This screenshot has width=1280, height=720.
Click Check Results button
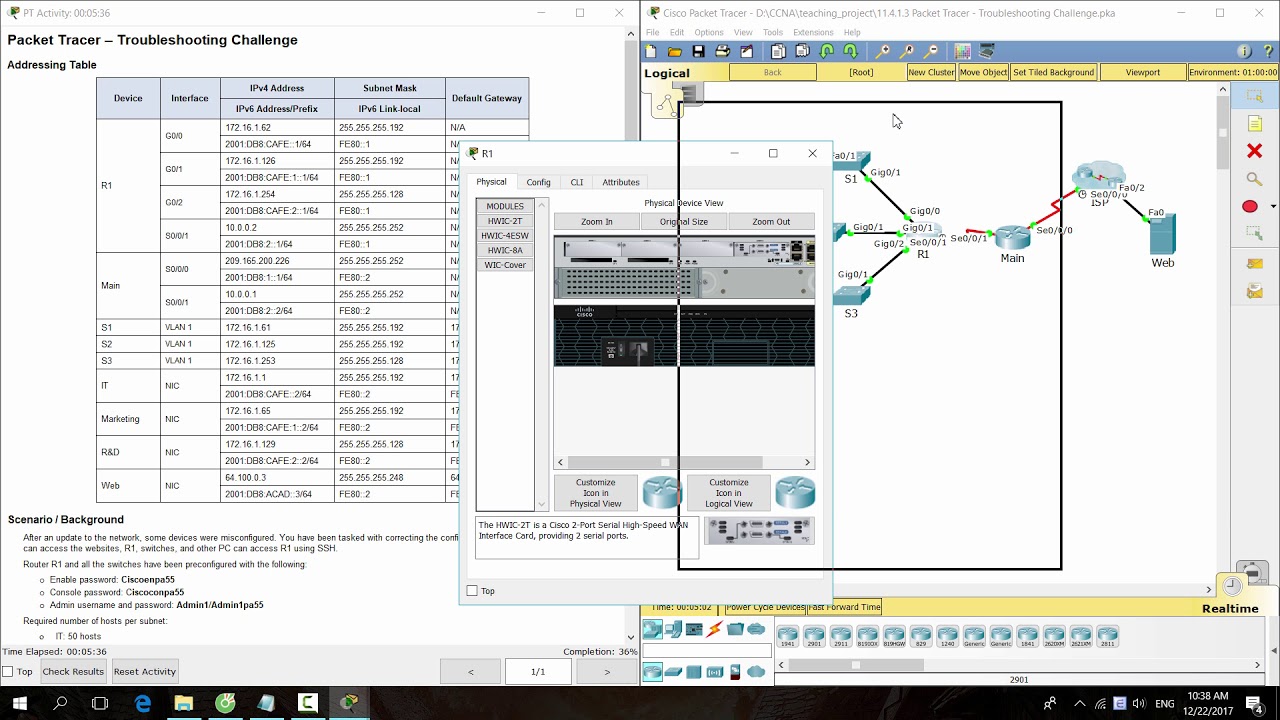[x=73, y=672]
